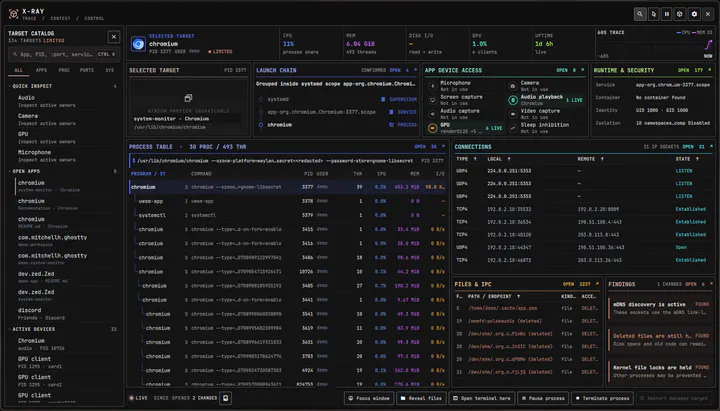Select the systemctl process row
Screen dimensions: 720x411
pyautogui.click(x=287, y=215)
